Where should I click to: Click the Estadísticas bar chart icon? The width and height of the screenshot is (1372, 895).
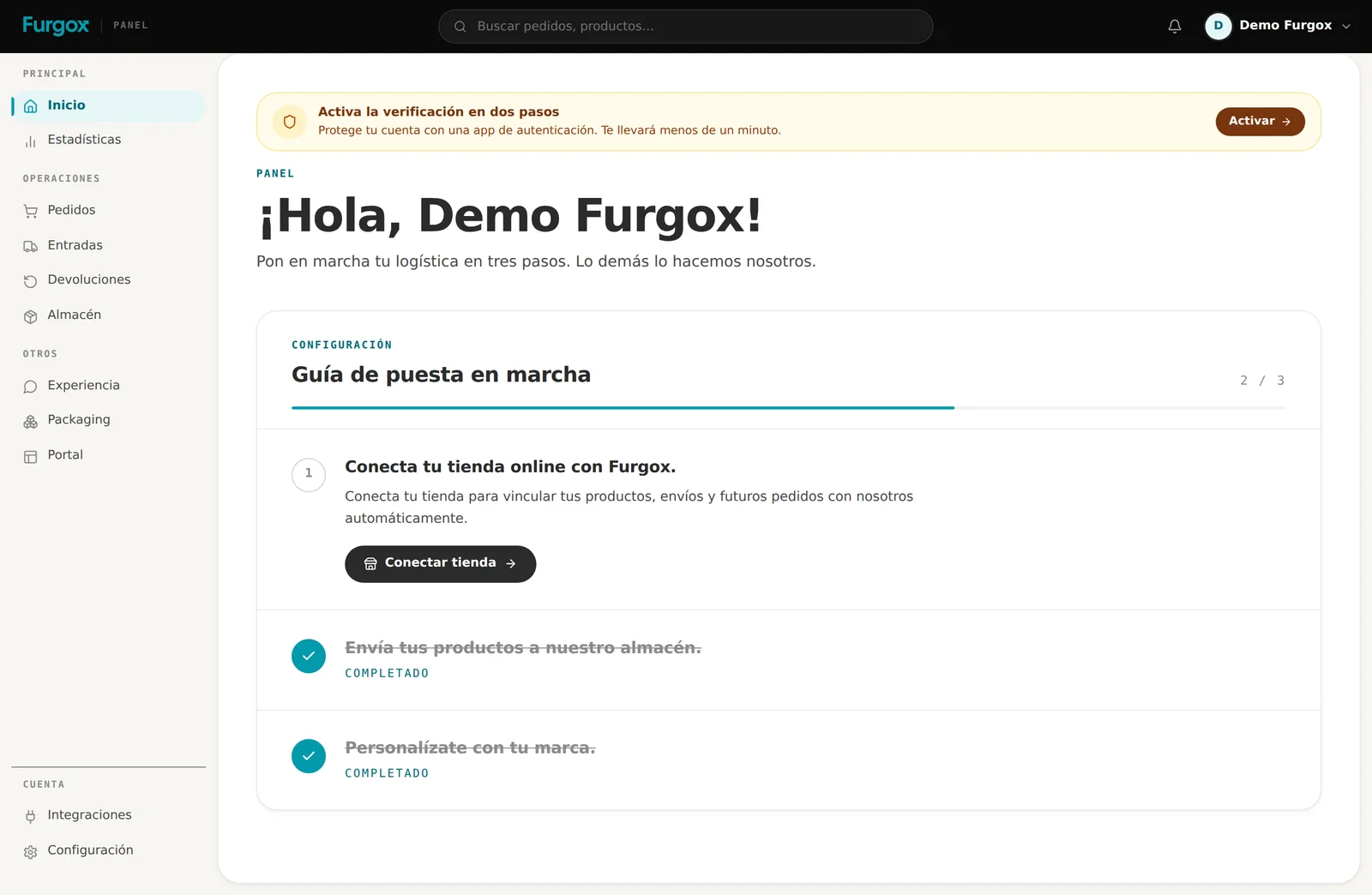(31, 141)
